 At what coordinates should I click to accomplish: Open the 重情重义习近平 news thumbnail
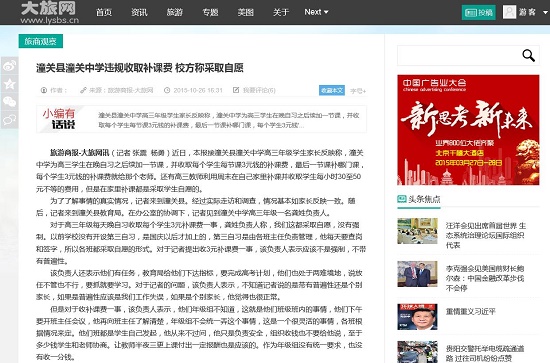417,317
